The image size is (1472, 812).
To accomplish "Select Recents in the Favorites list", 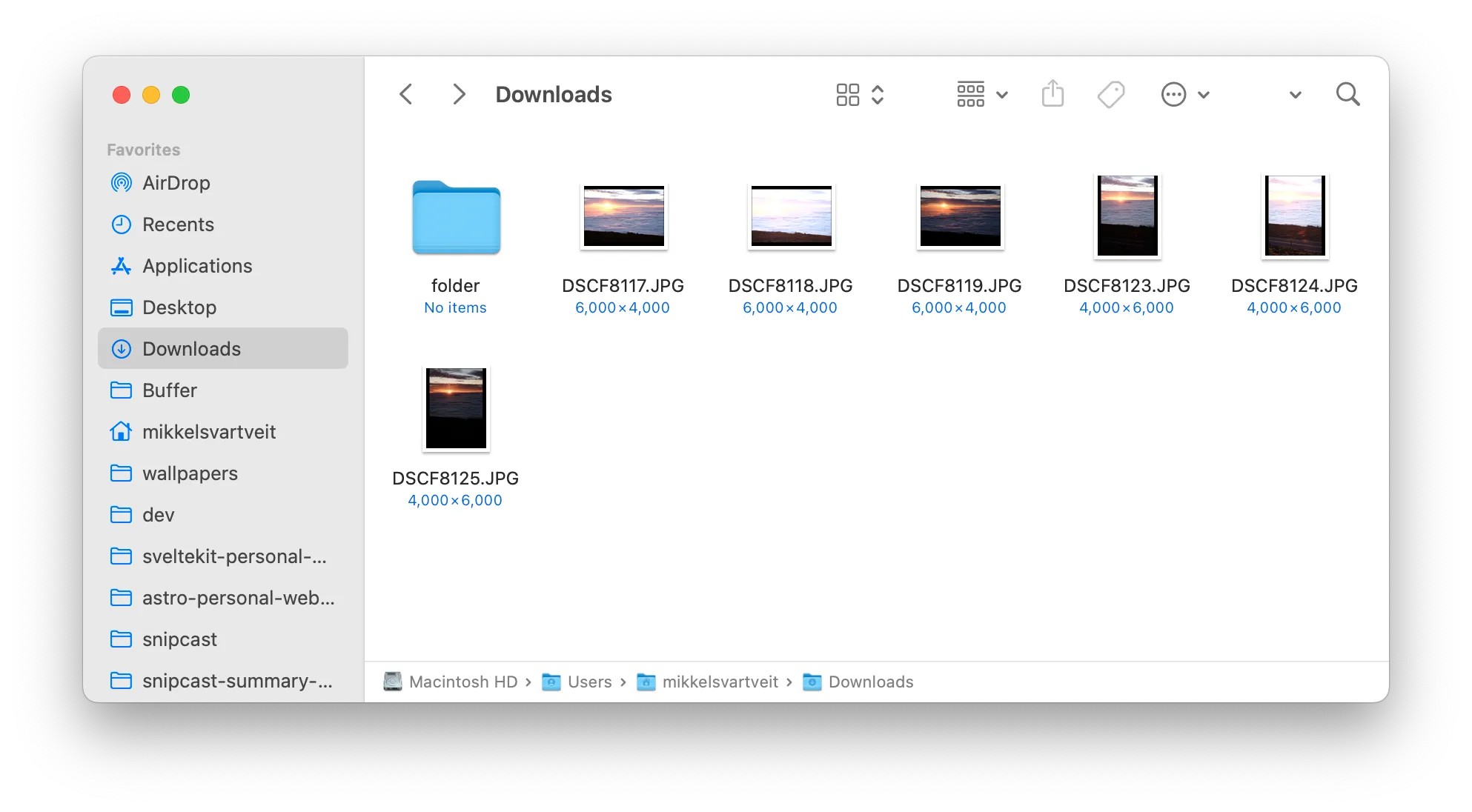I will click(178, 224).
